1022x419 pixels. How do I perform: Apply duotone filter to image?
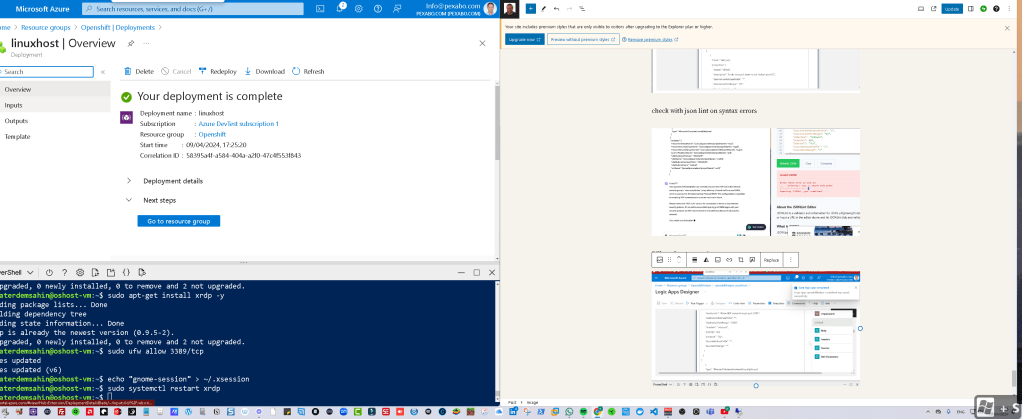tap(706, 259)
